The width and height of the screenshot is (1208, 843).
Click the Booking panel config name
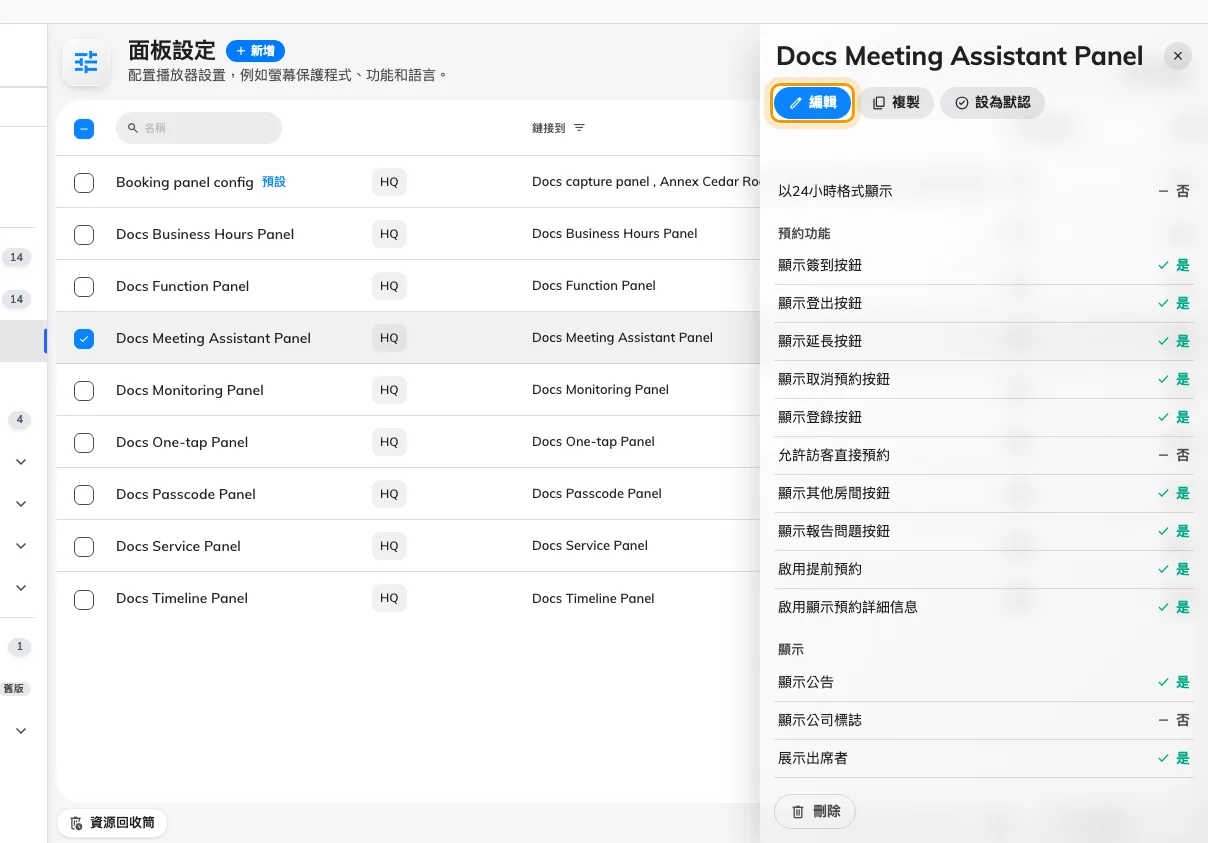pos(185,182)
